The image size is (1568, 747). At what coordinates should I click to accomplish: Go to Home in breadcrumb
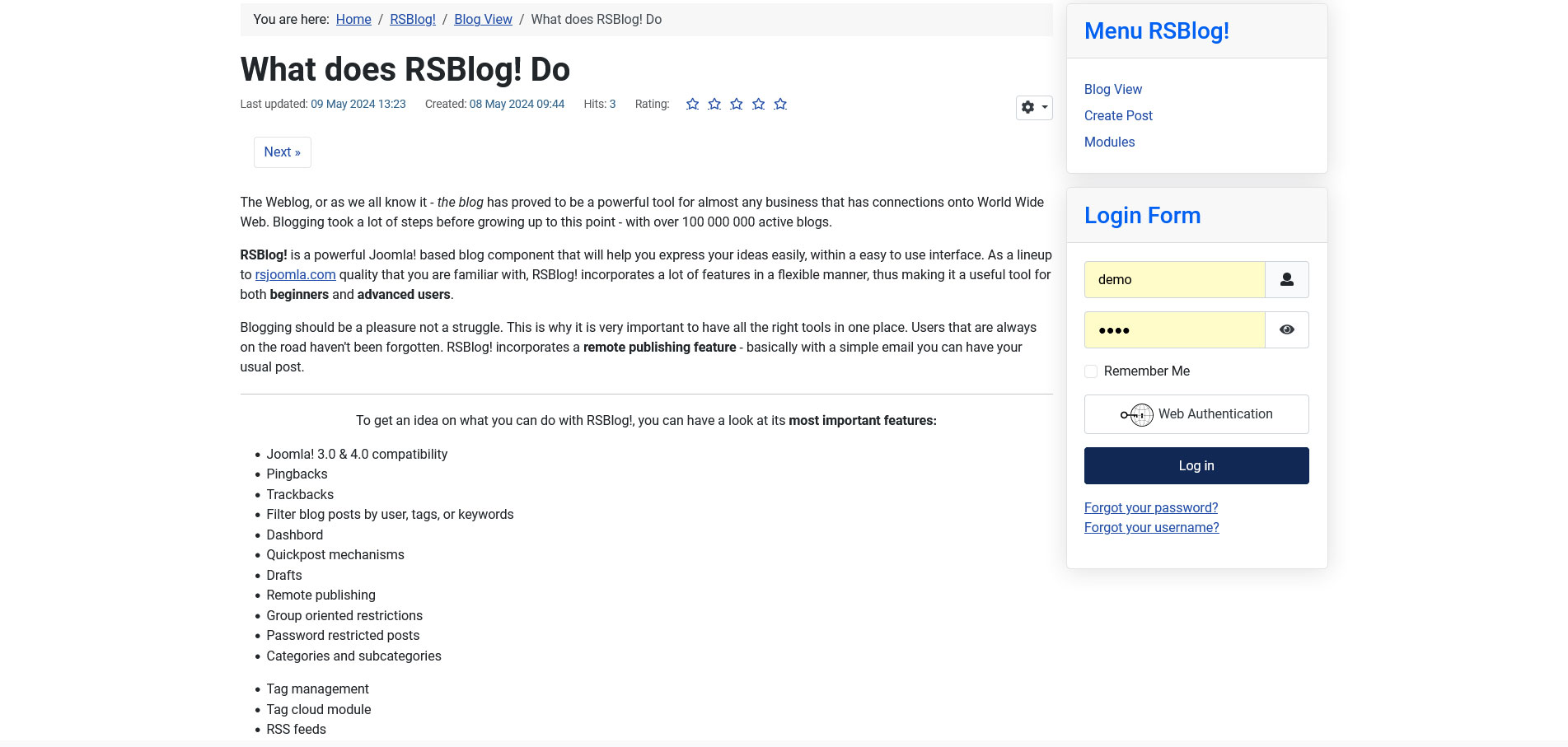tap(353, 19)
